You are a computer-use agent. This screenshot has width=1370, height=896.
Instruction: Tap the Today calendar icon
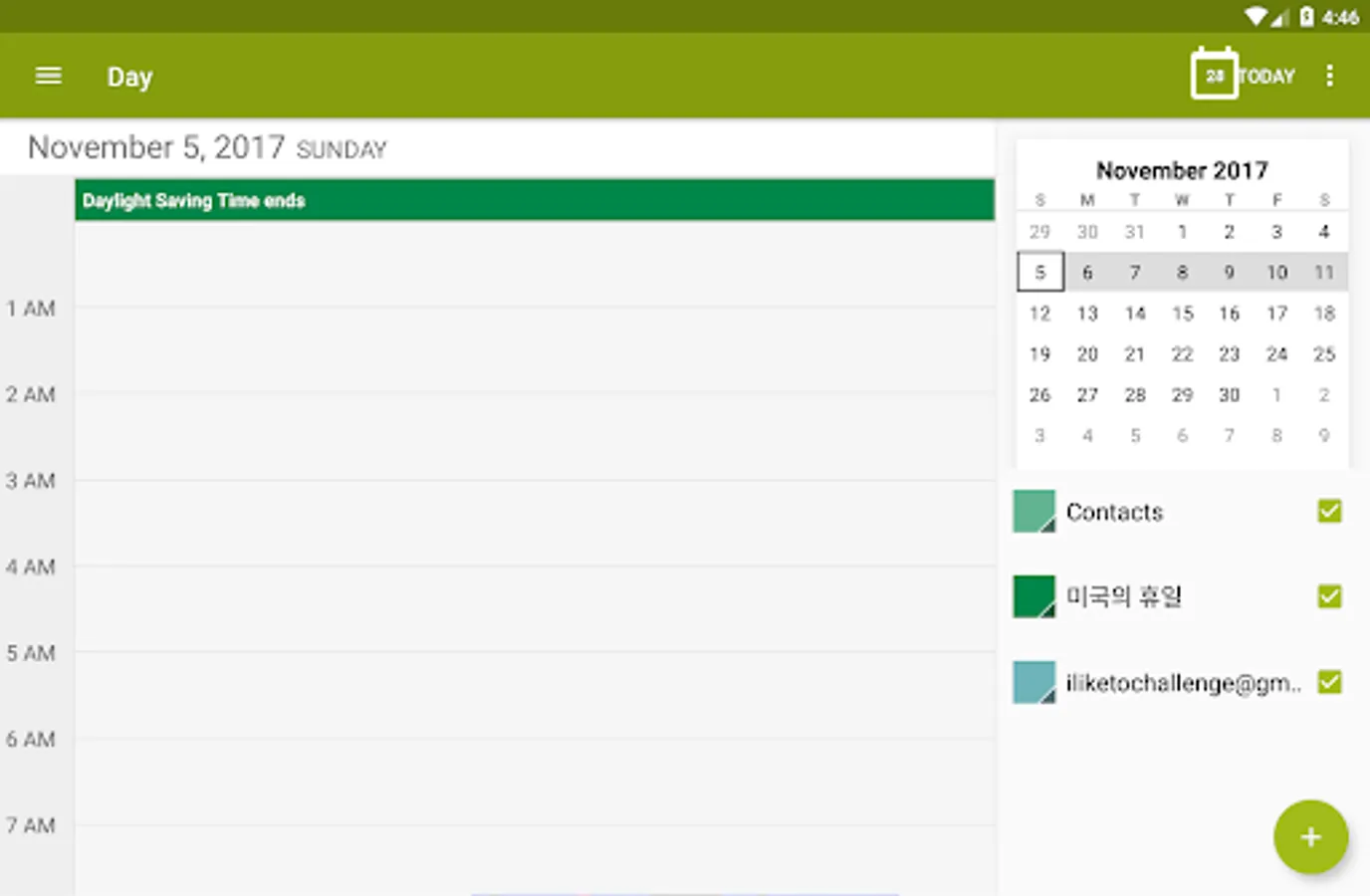1215,74
